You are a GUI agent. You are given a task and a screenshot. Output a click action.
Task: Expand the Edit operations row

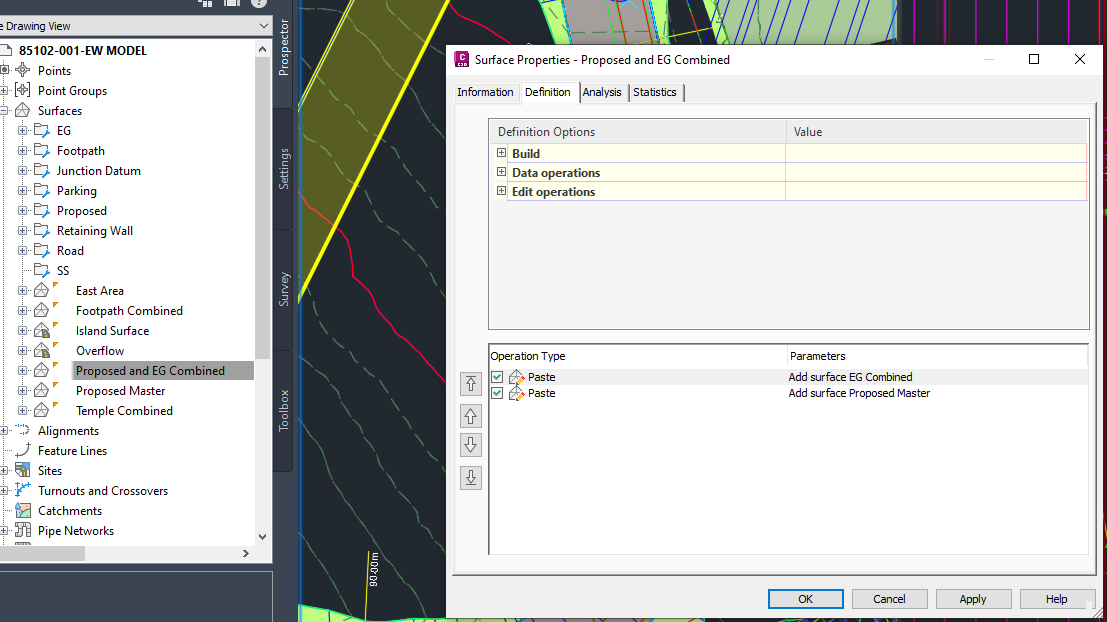tap(501, 191)
